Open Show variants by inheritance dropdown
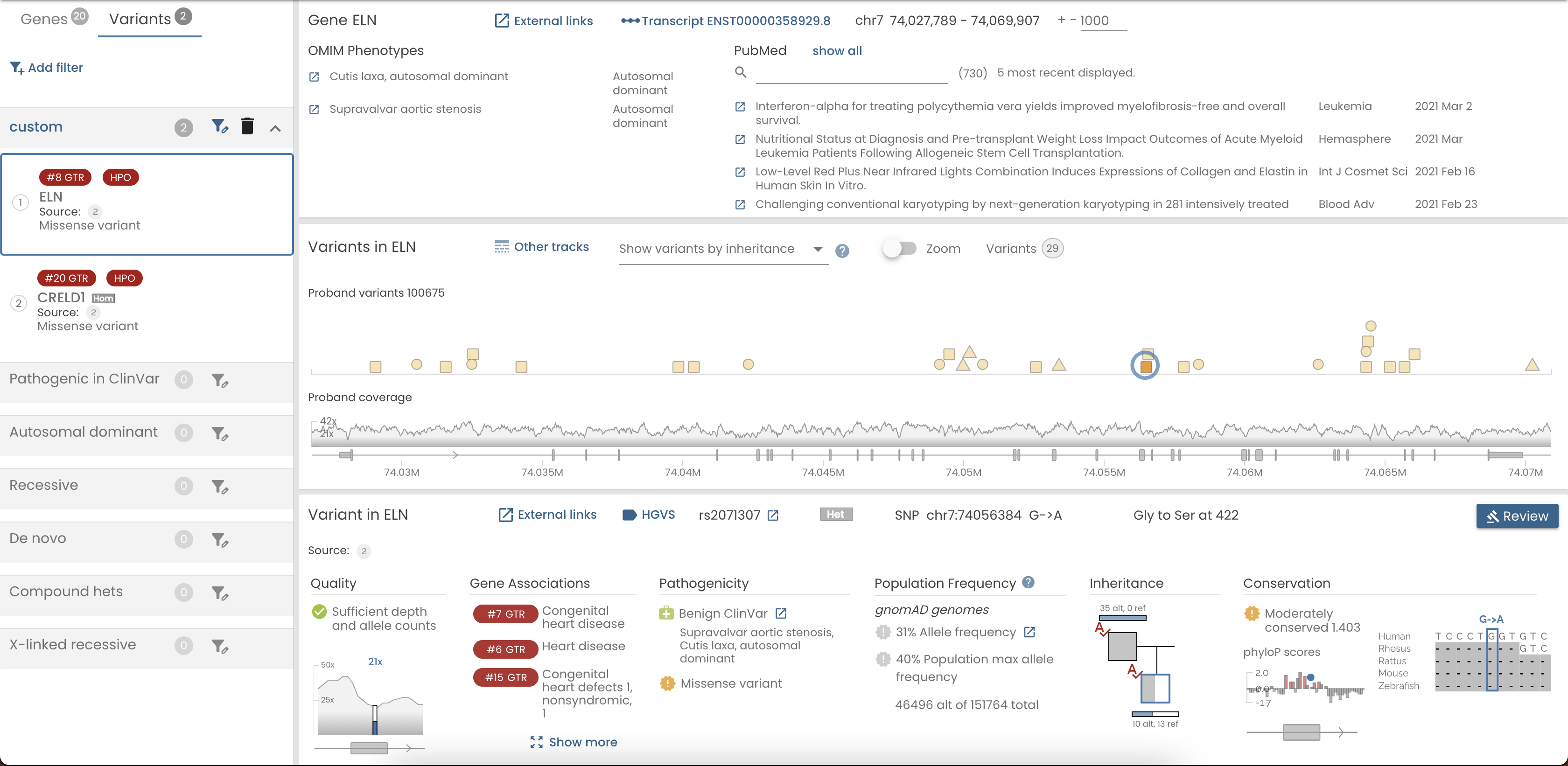The width and height of the screenshot is (1568, 766). [723, 250]
